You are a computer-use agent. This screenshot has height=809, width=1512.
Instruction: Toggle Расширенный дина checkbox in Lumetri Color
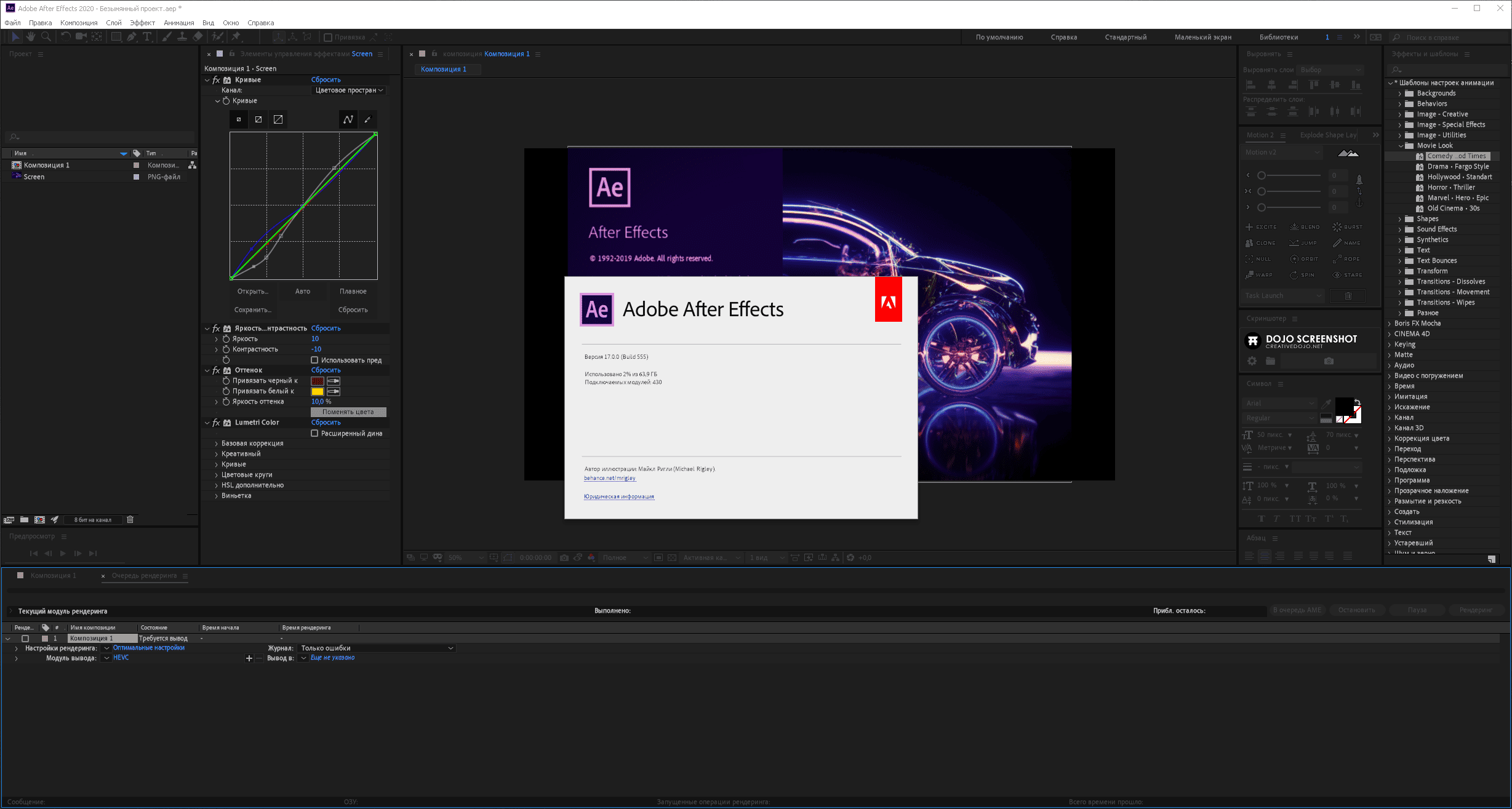pos(314,433)
